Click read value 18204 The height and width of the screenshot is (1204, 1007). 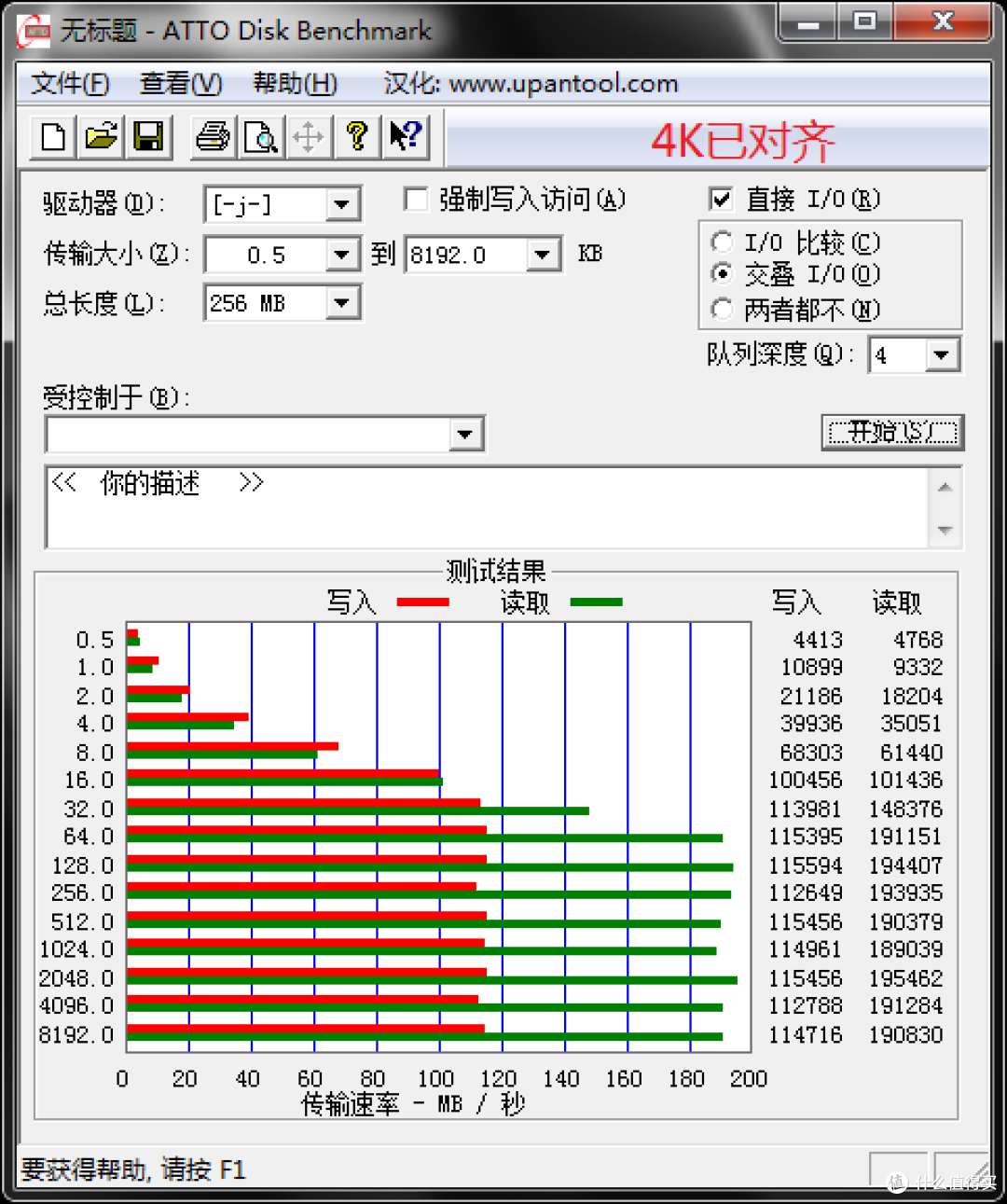click(x=912, y=696)
